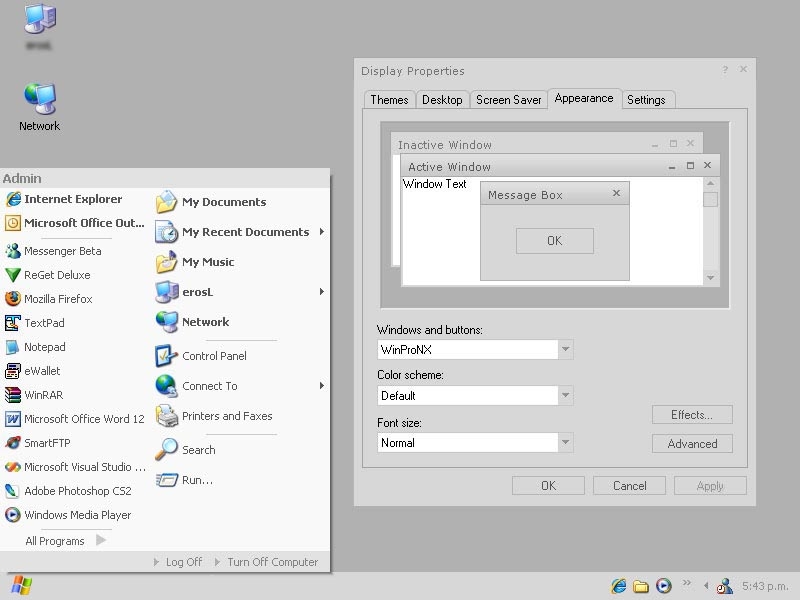Open My Music folder icon
Image resolution: width=800 pixels, height=600 pixels.
[166, 262]
